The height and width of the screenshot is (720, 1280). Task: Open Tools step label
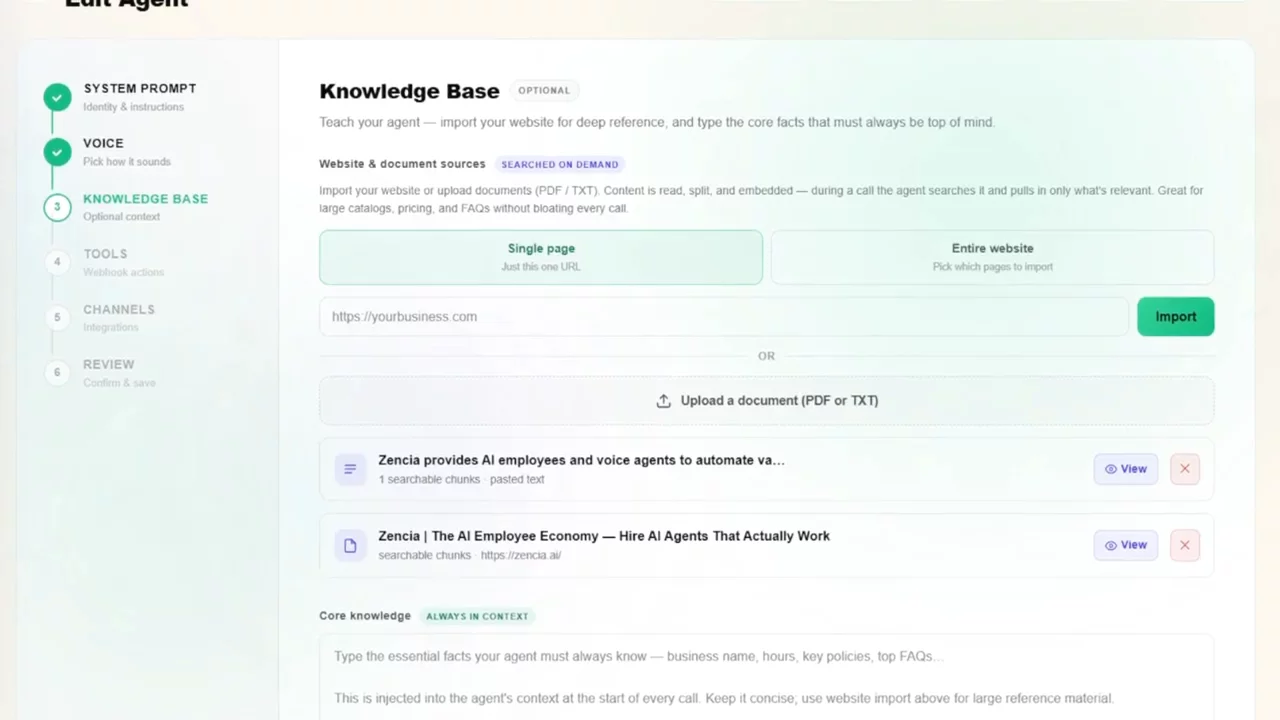[x=105, y=254]
